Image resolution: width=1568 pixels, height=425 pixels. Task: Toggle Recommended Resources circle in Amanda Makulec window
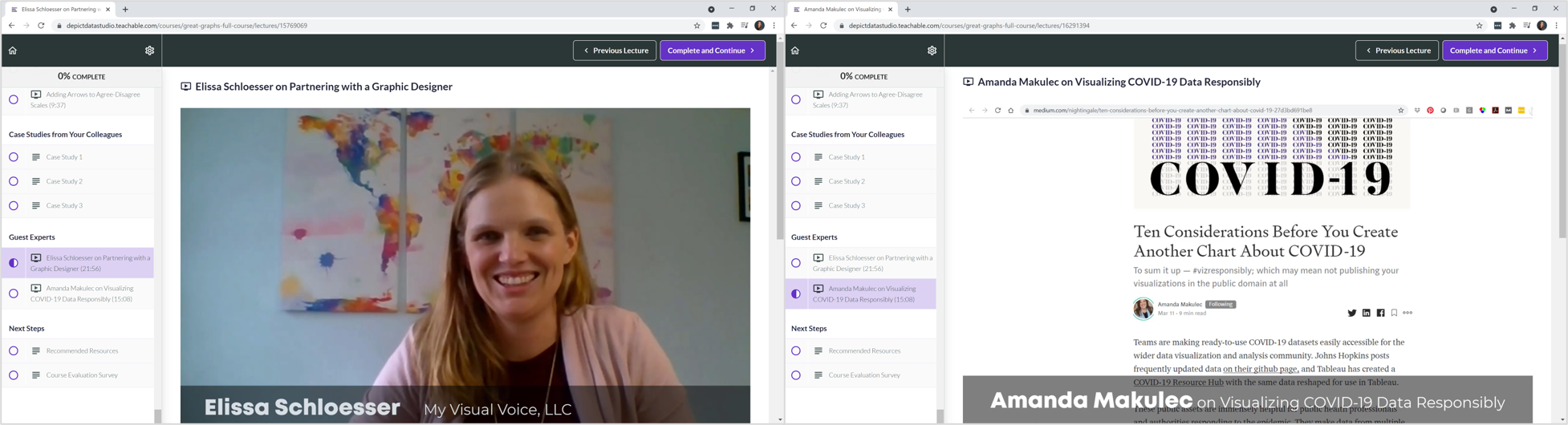(796, 350)
